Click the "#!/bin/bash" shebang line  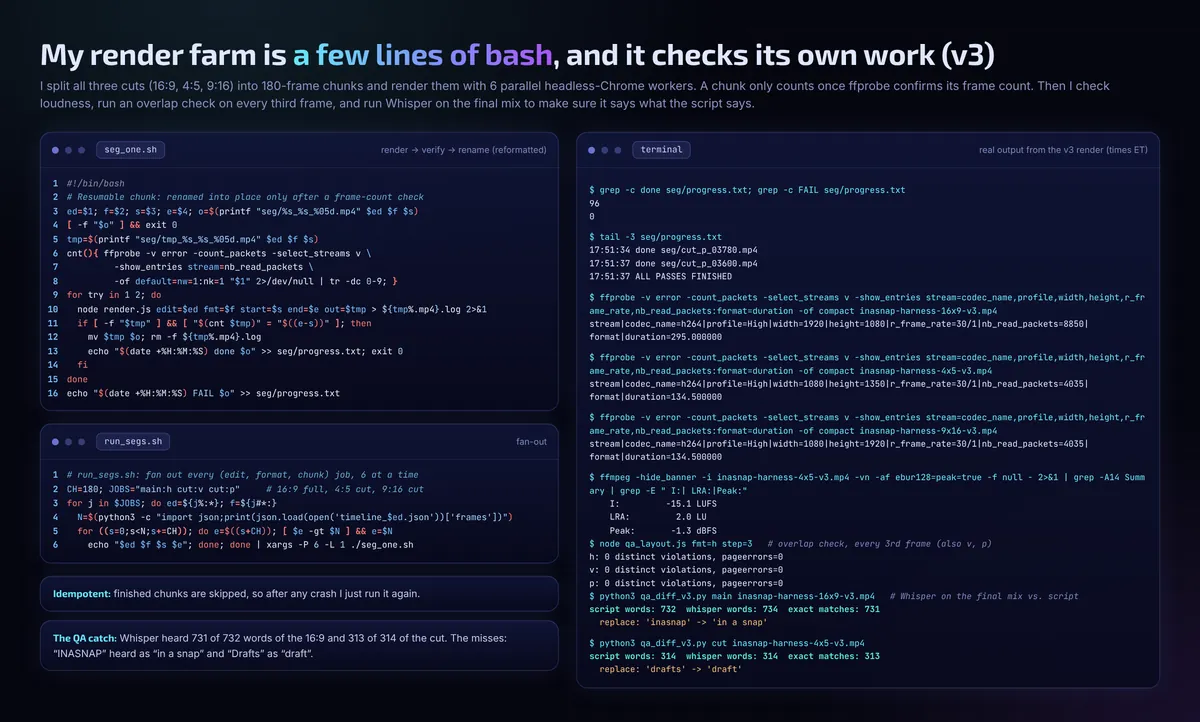pyautogui.click(x=95, y=184)
